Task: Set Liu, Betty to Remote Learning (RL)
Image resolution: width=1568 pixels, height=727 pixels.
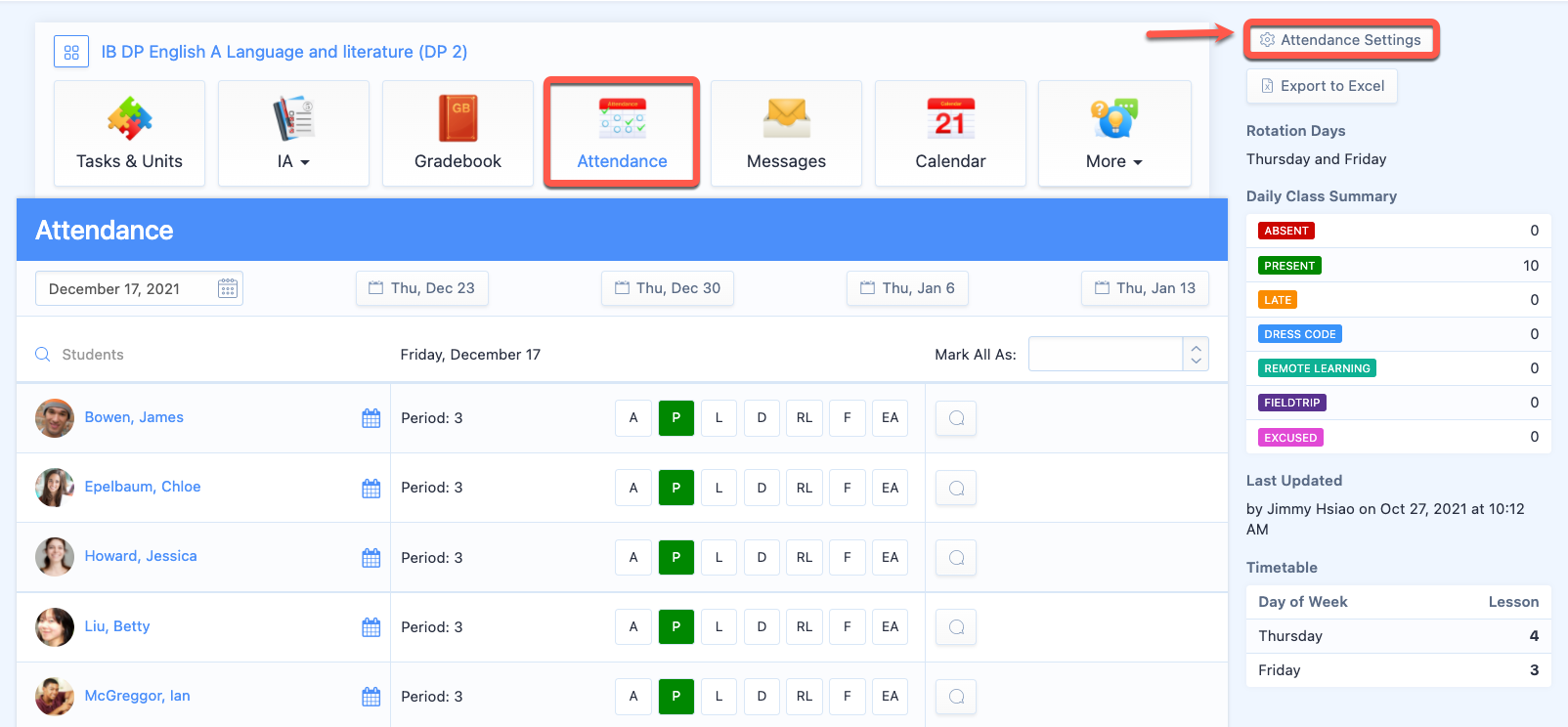Action: coord(804,627)
